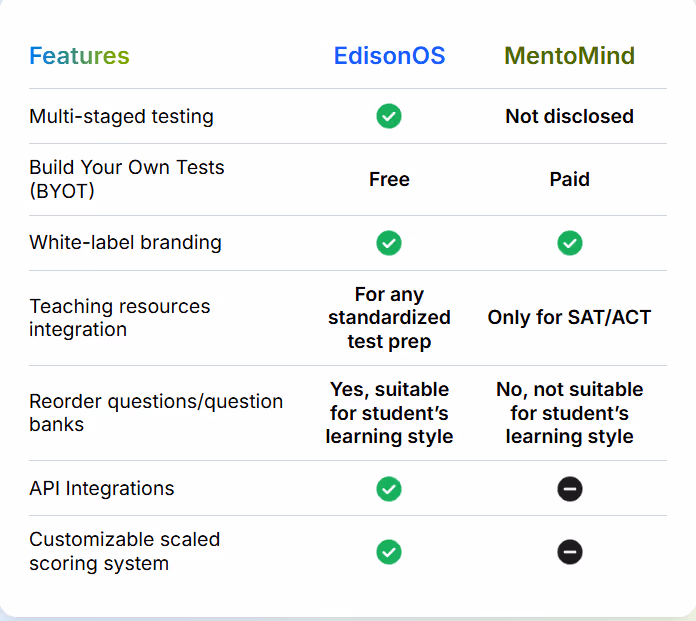Click the Build Your Own Tests (BYOT) label

coord(127,179)
